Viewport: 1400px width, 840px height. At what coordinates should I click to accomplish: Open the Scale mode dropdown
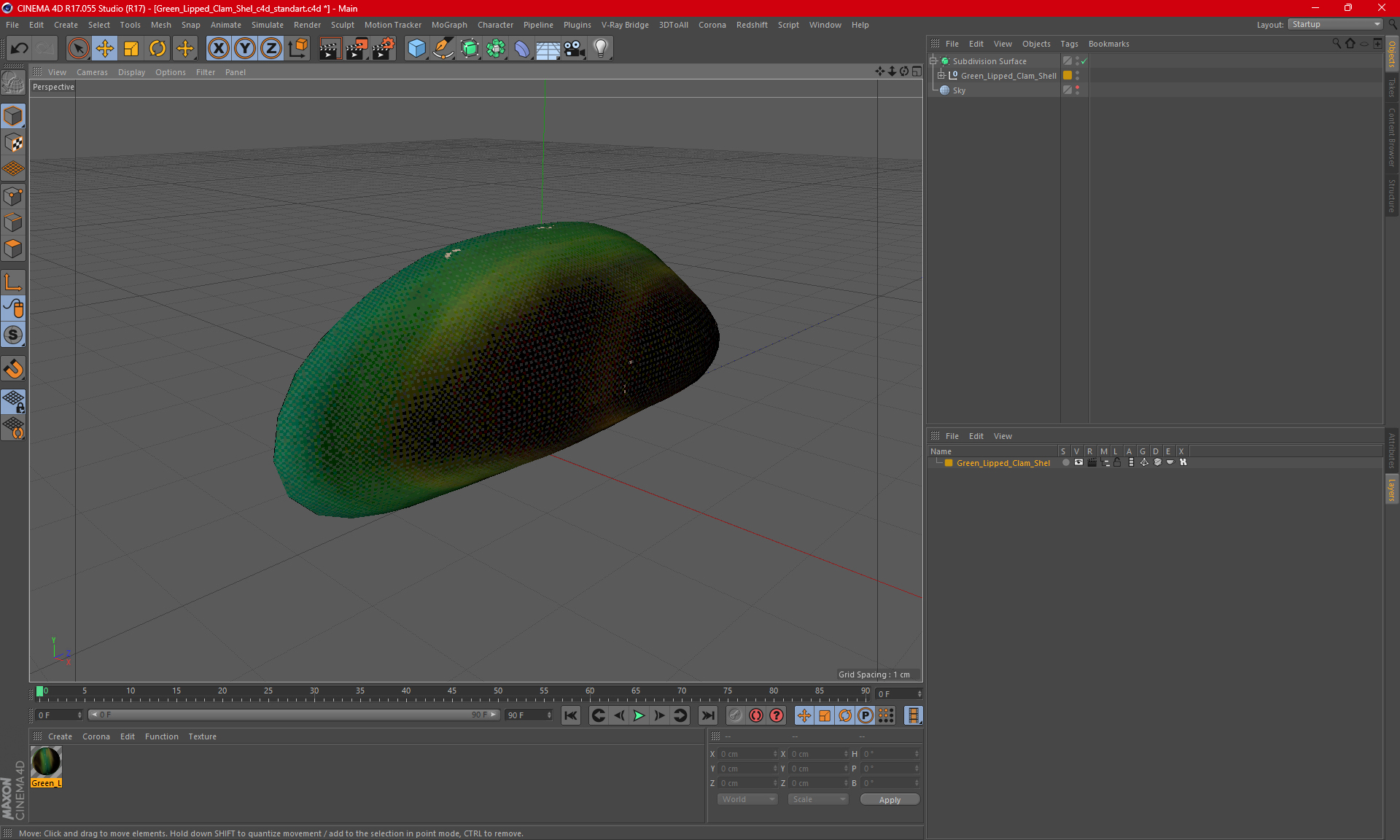pyautogui.click(x=818, y=799)
